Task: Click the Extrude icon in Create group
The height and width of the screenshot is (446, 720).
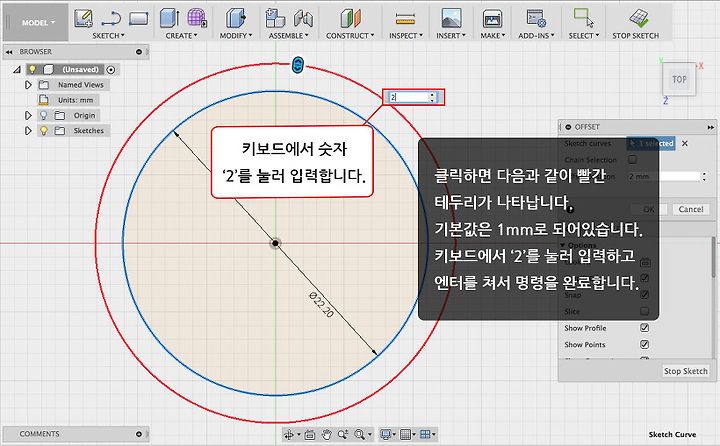Action: [x=169, y=18]
